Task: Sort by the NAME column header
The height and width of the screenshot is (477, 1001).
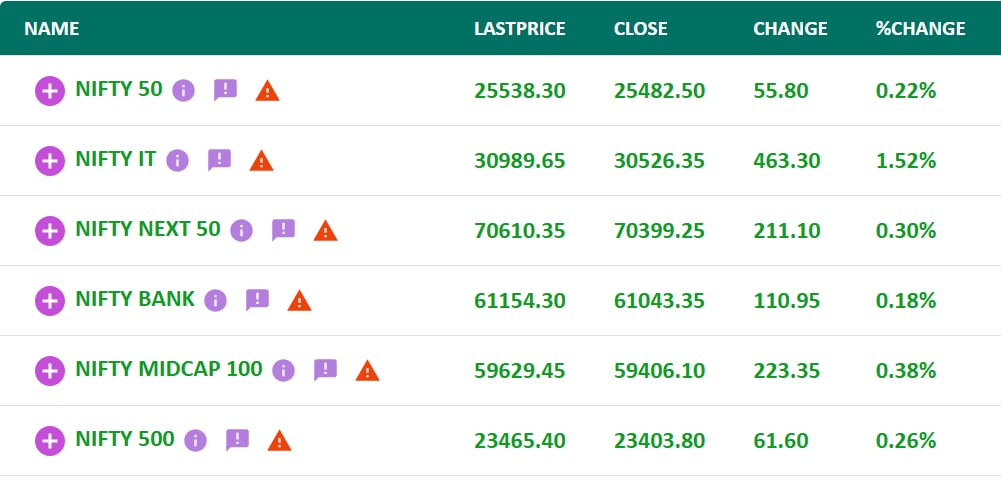Action: tap(52, 29)
